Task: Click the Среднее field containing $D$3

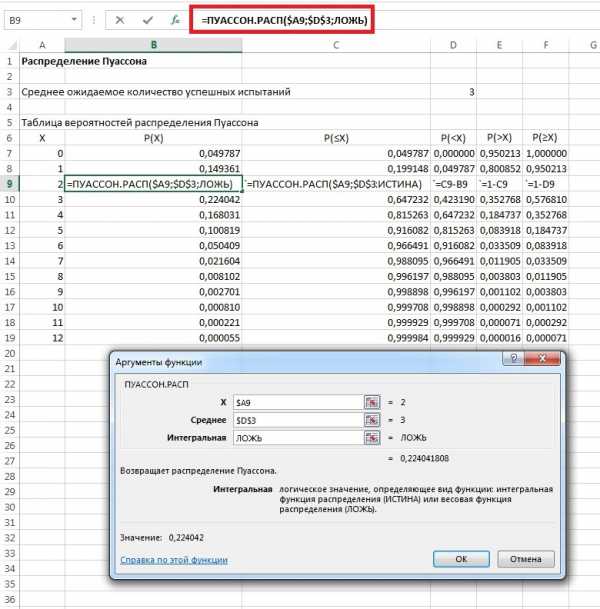Action: [x=295, y=420]
